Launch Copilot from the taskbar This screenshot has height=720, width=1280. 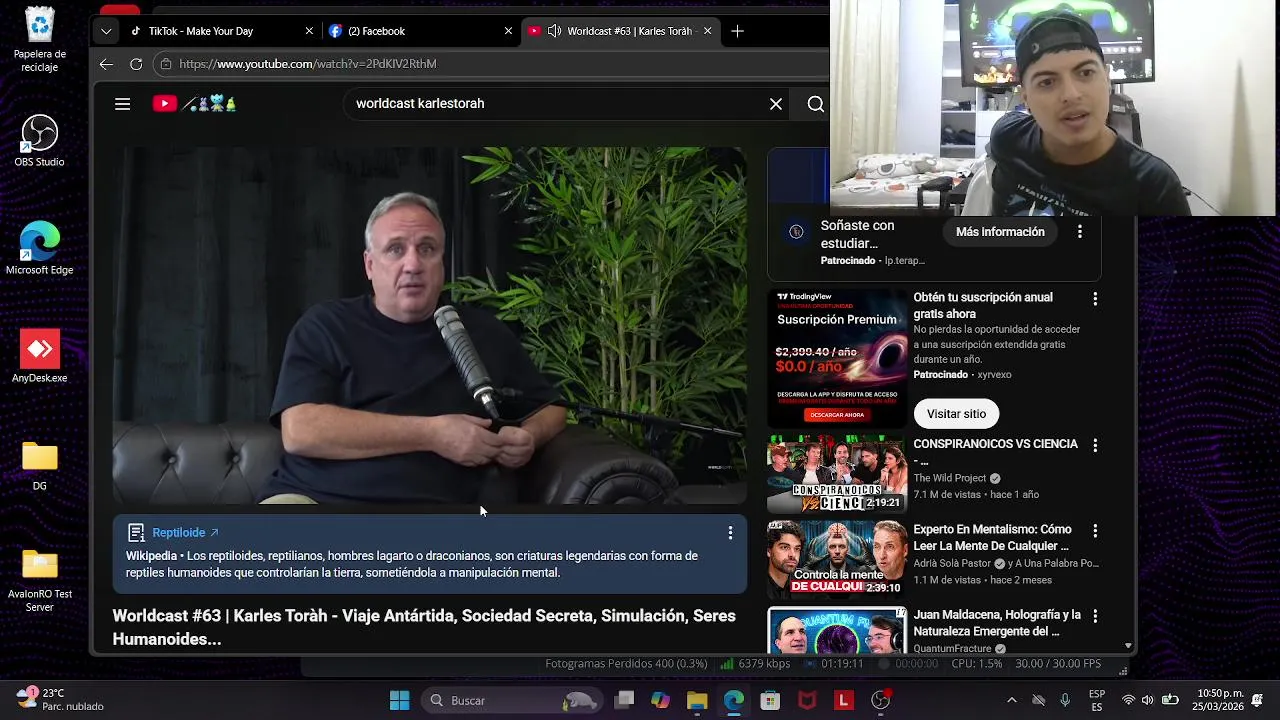pyautogui.click(x=660, y=700)
